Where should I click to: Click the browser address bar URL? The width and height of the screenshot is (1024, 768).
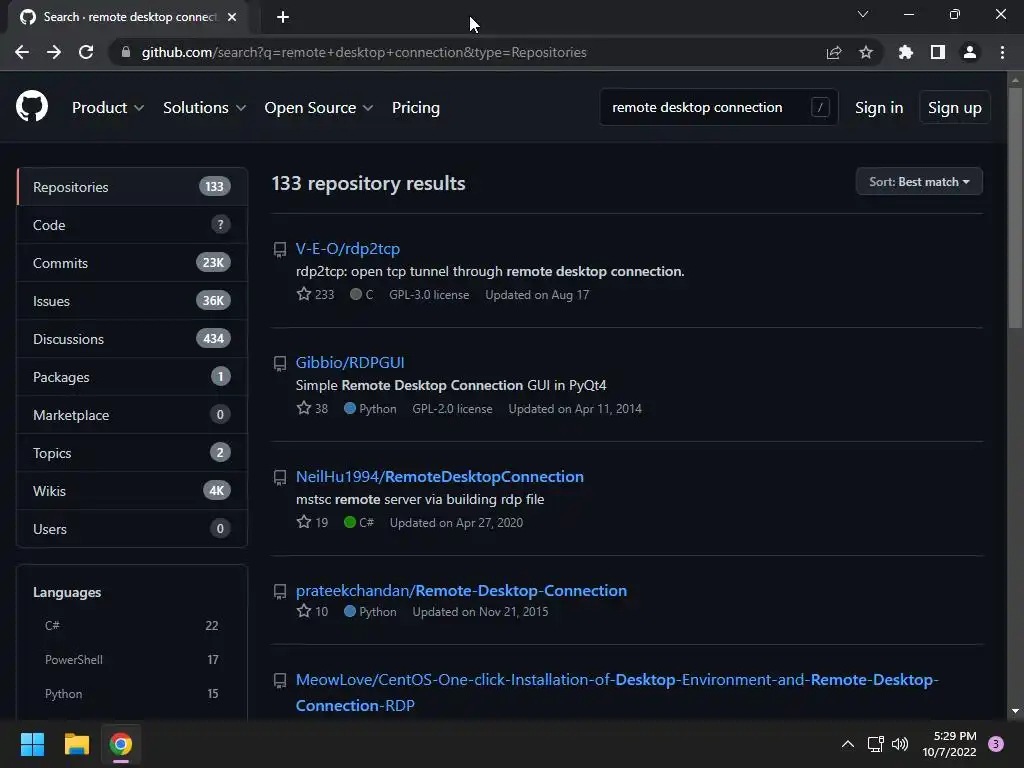pyautogui.click(x=364, y=52)
